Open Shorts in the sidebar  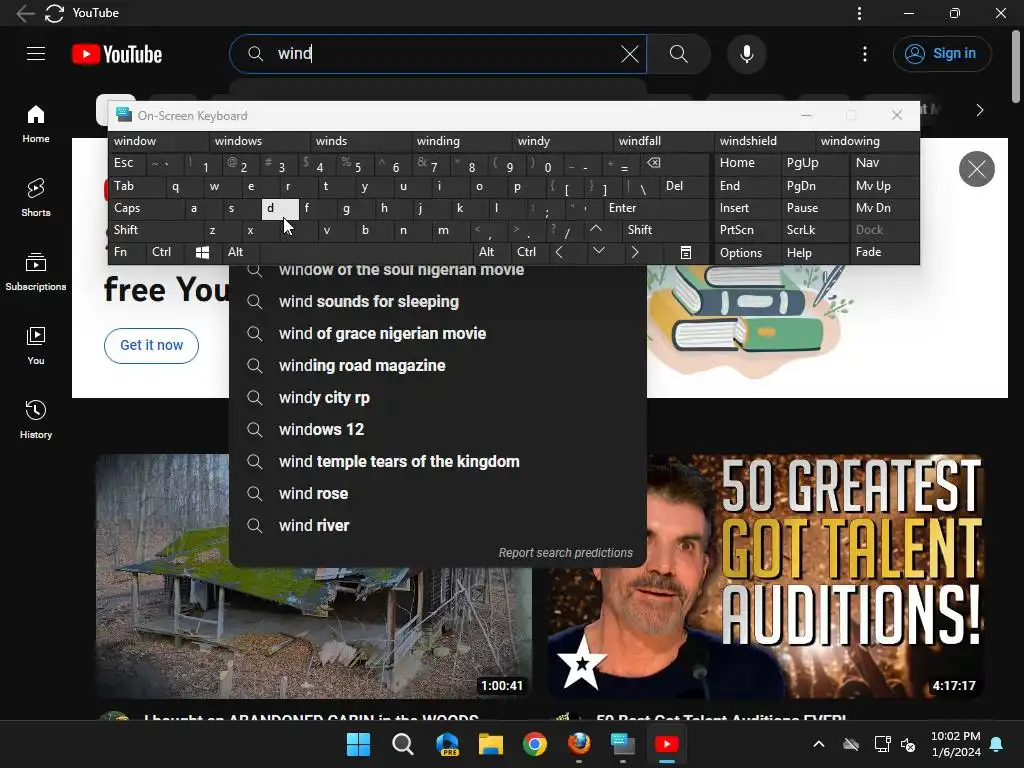pos(36,197)
